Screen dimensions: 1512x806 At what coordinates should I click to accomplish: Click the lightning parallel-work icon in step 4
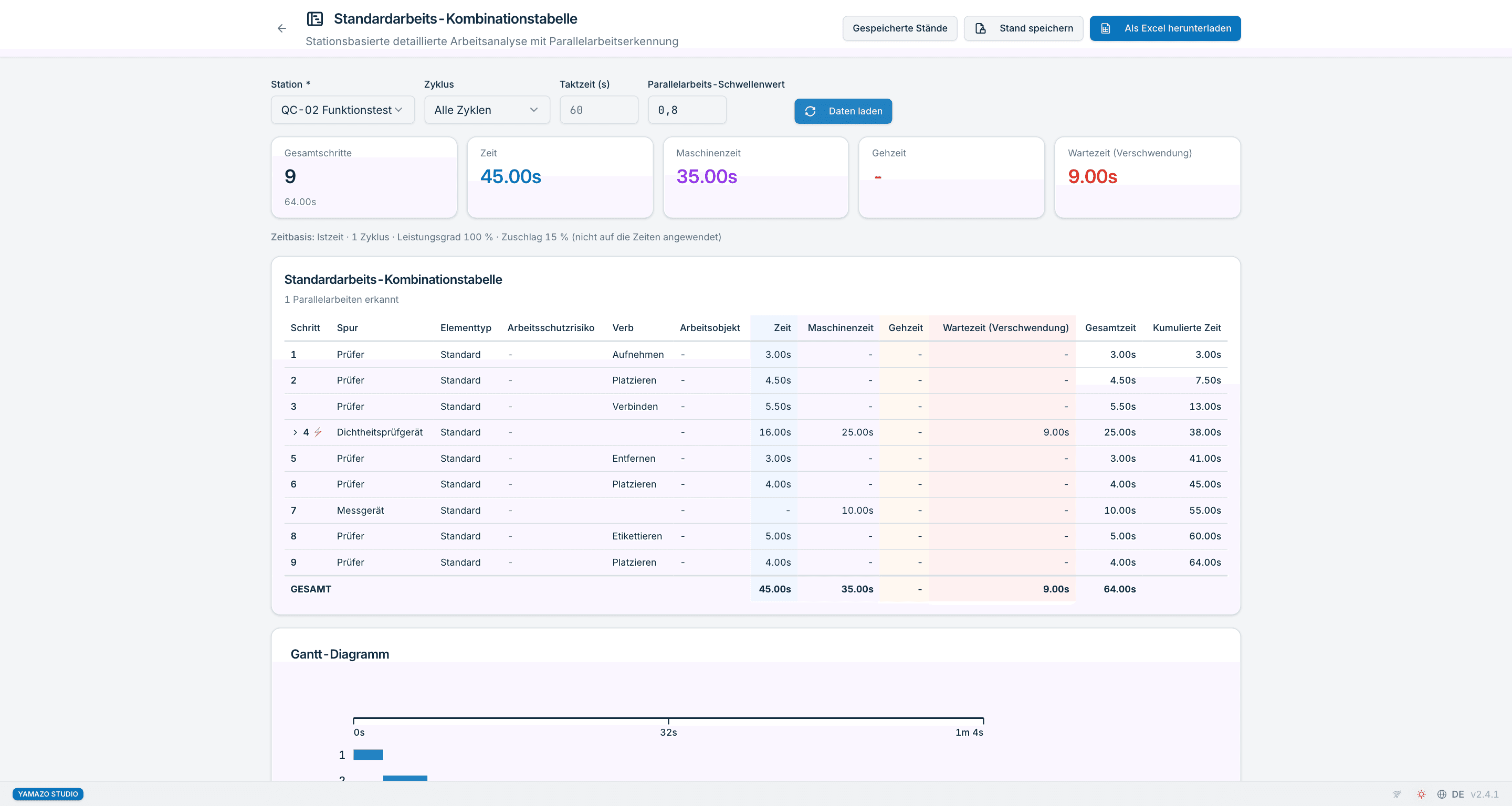point(318,432)
